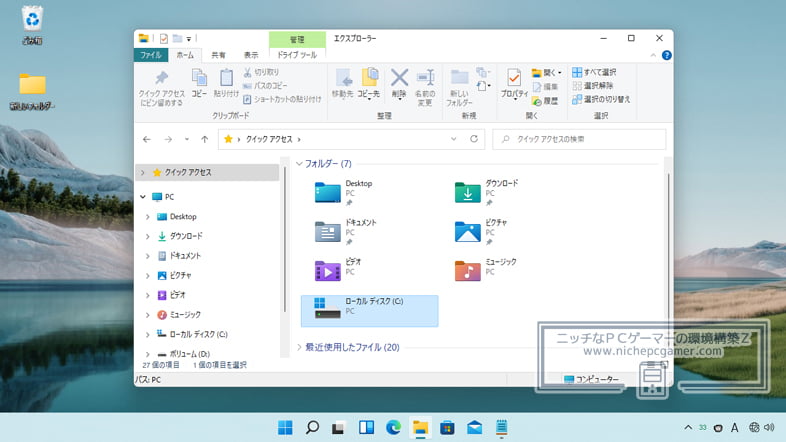Viewport: 786px width, 442px height.
Task: Collapse the Folders (7) group
Action: tap(299, 164)
